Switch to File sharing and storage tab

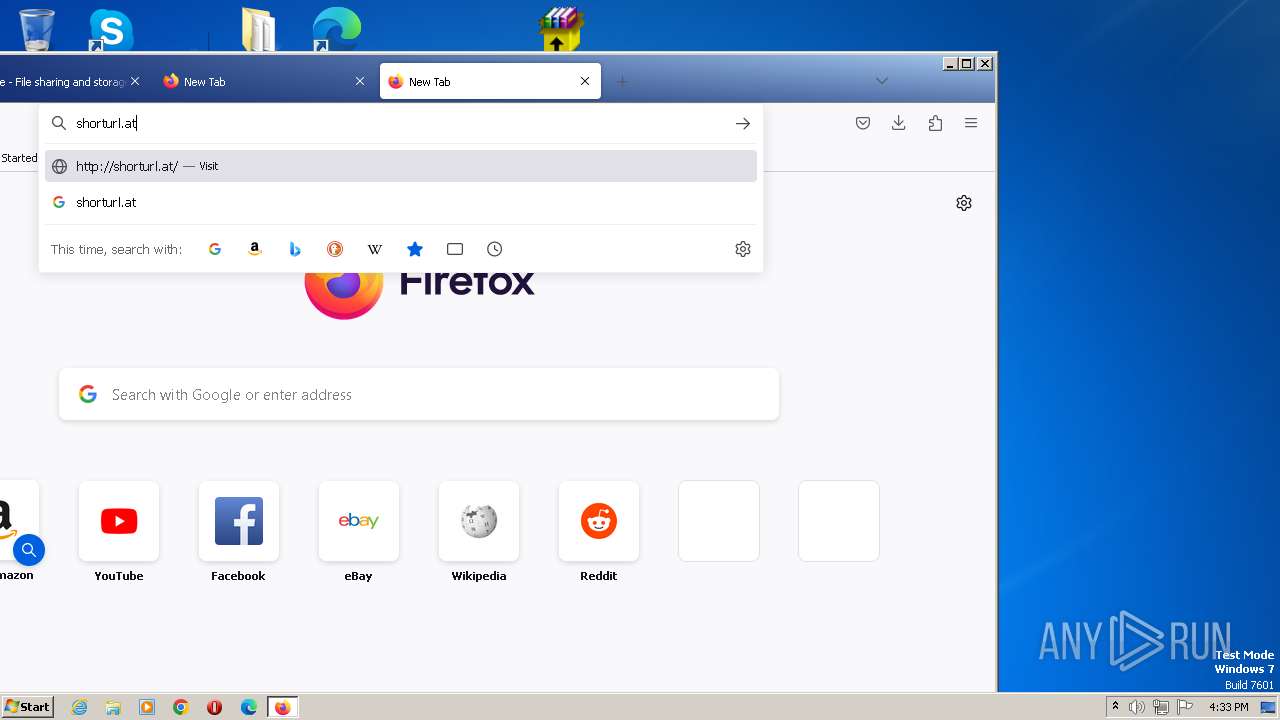pyautogui.click(x=62, y=82)
